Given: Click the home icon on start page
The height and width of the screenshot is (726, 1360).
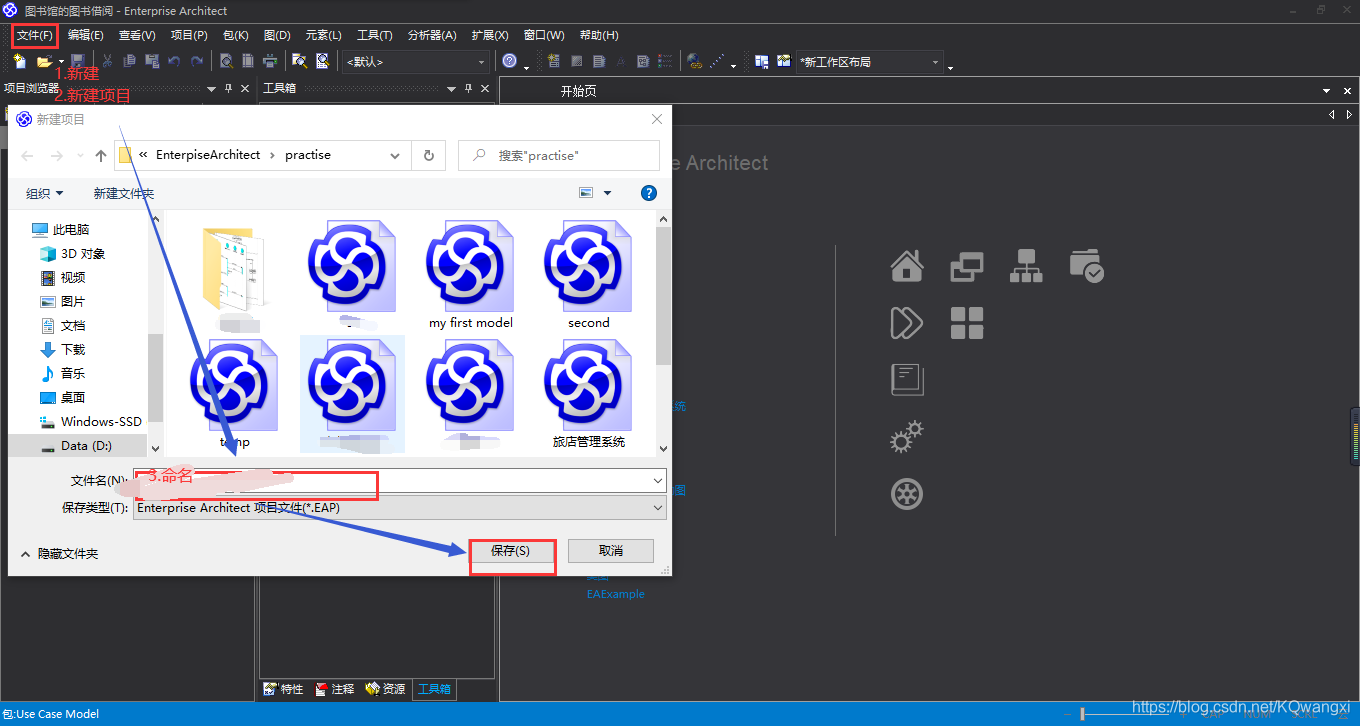Looking at the screenshot, I should [907, 266].
